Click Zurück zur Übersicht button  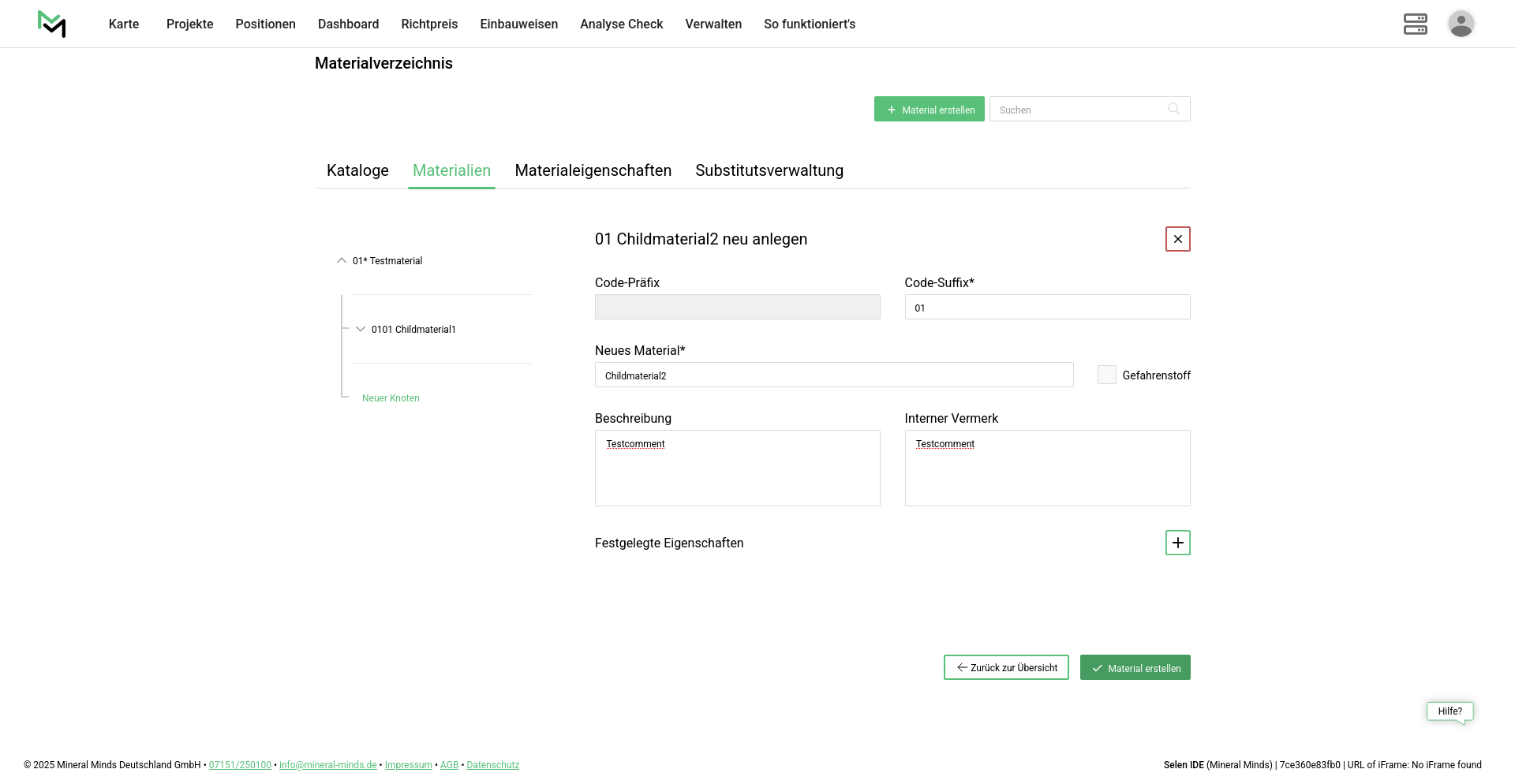click(1006, 667)
